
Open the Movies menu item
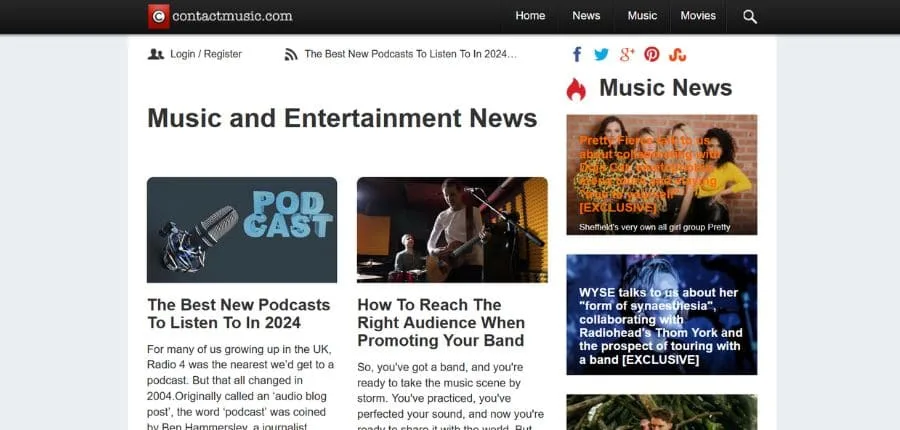click(x=698, y=16)
